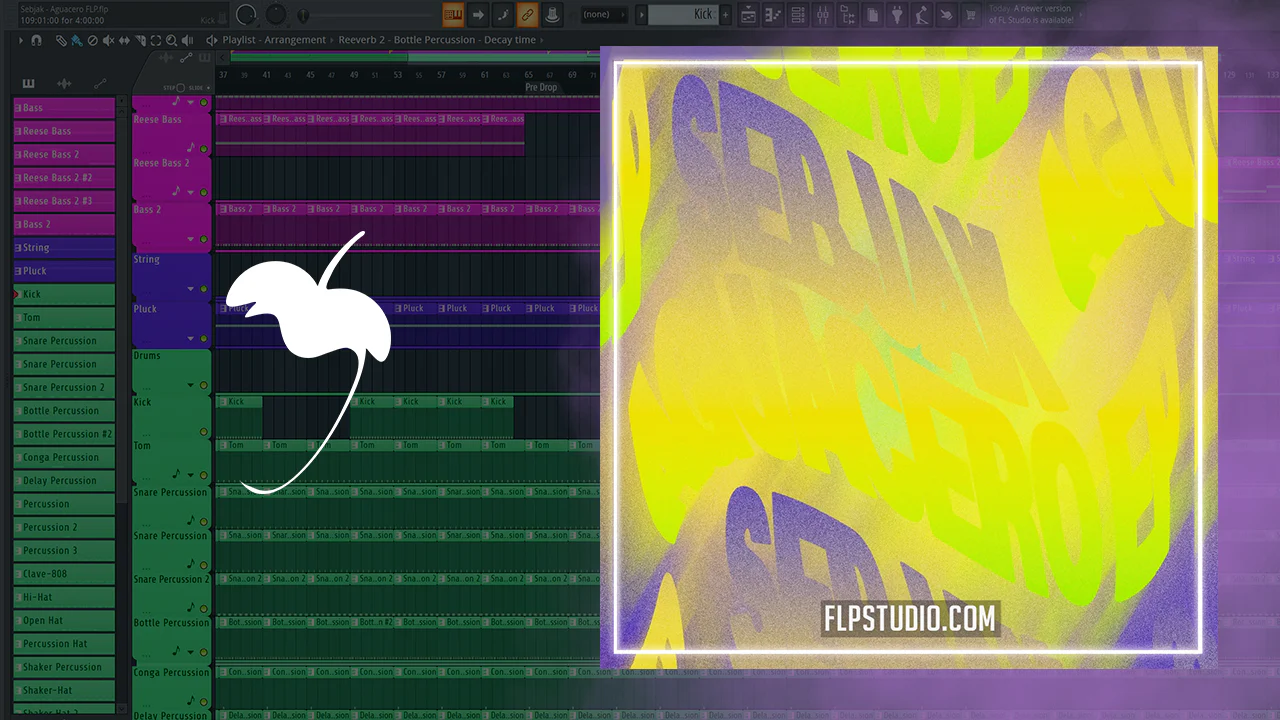The width and height of the screenshot is (1280, 720).
Task: Mute the Reese Bass 2 track
Action: (x=204, y=193)
